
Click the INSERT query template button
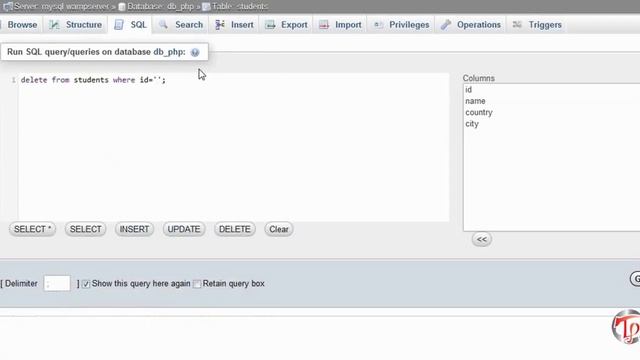coord(134,229)
